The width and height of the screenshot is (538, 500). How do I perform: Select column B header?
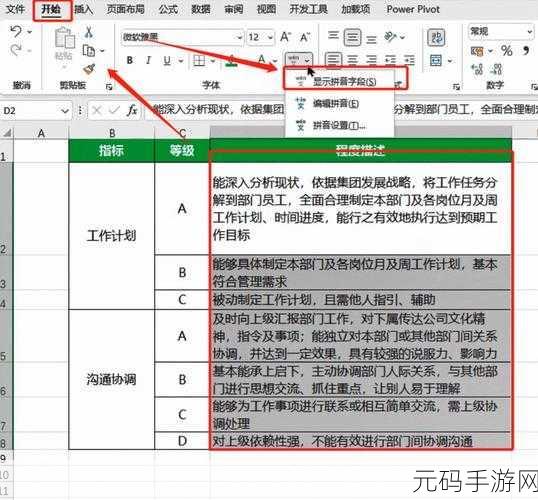pyautogui.click(x=112, y=133)
